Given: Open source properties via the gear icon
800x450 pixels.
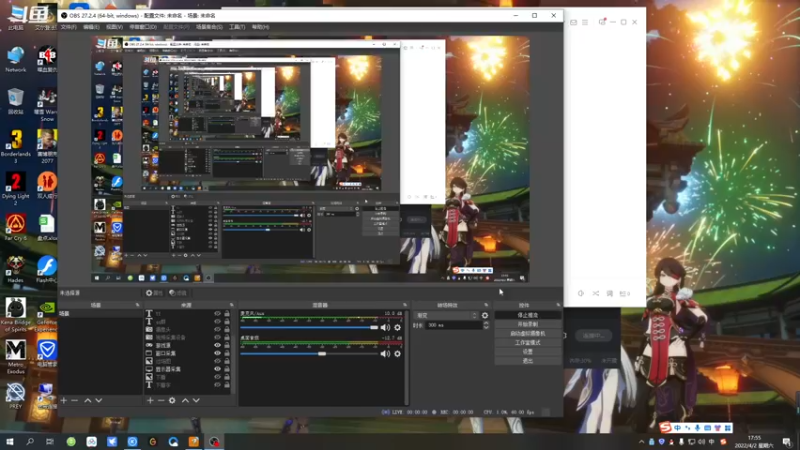Looking at the screenshot, I should point(172,401).
